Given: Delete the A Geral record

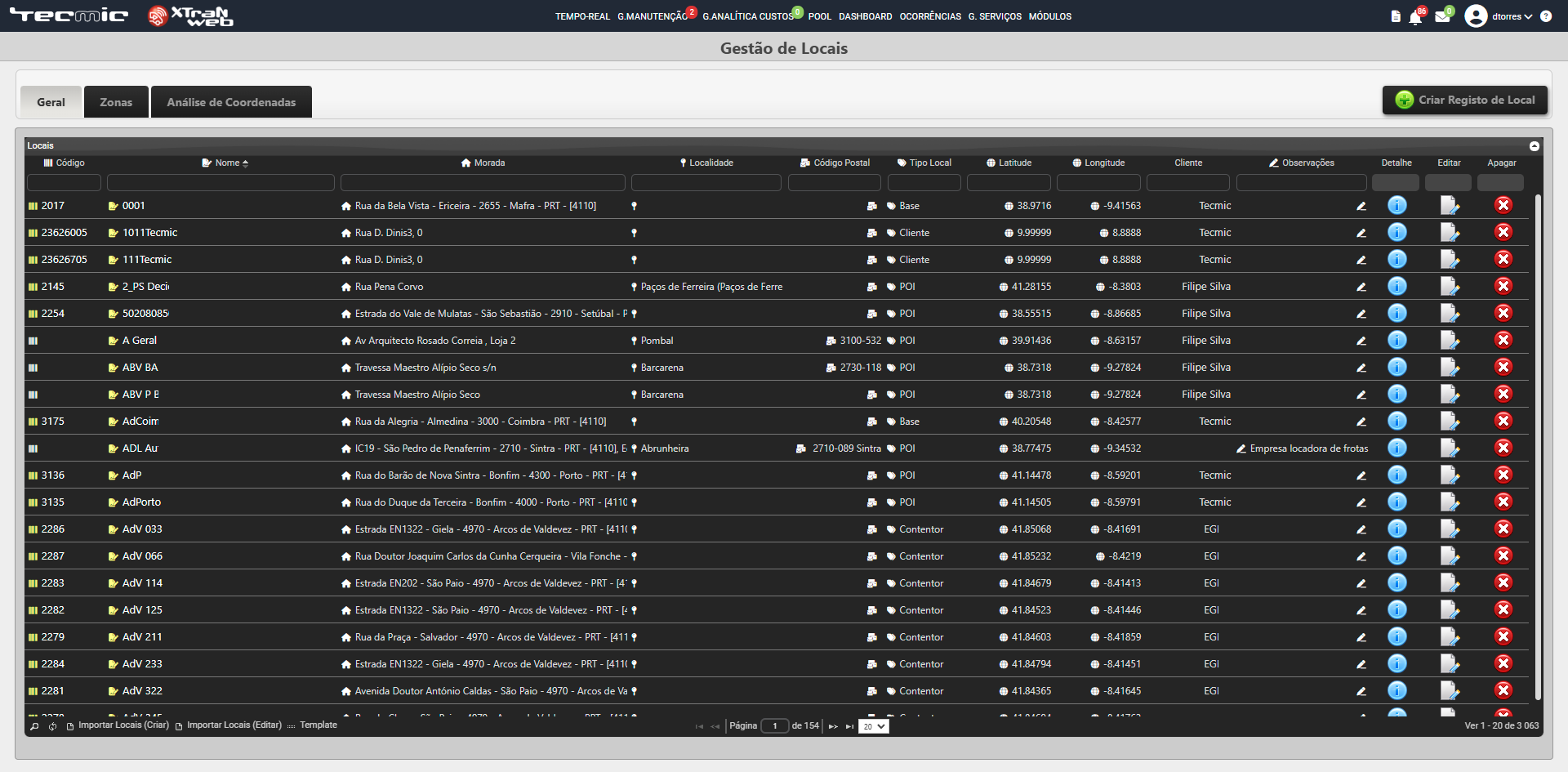Looking at the screenshot, I should pyautogui.click(x=1503, y=340).
